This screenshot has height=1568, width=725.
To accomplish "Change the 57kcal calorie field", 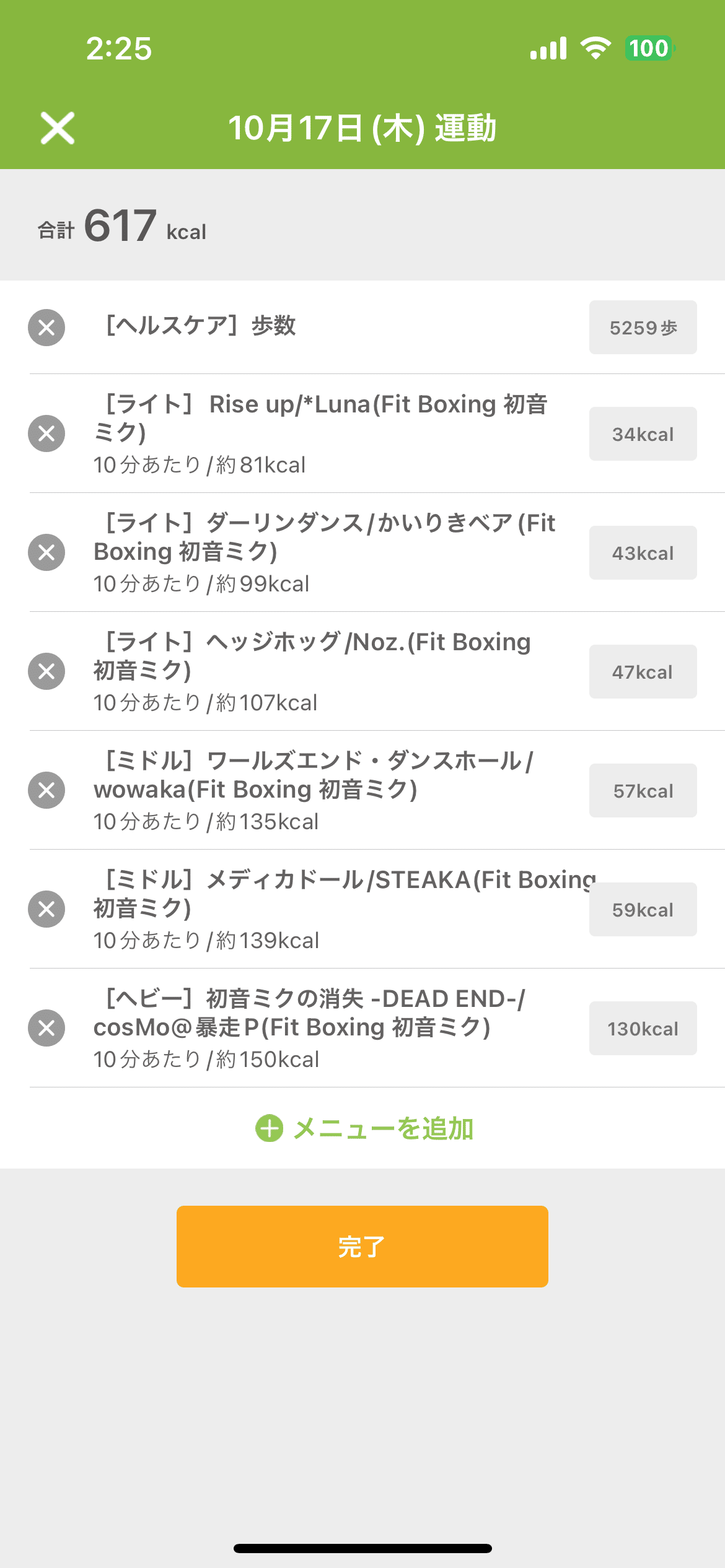I will tap(643, 791).
